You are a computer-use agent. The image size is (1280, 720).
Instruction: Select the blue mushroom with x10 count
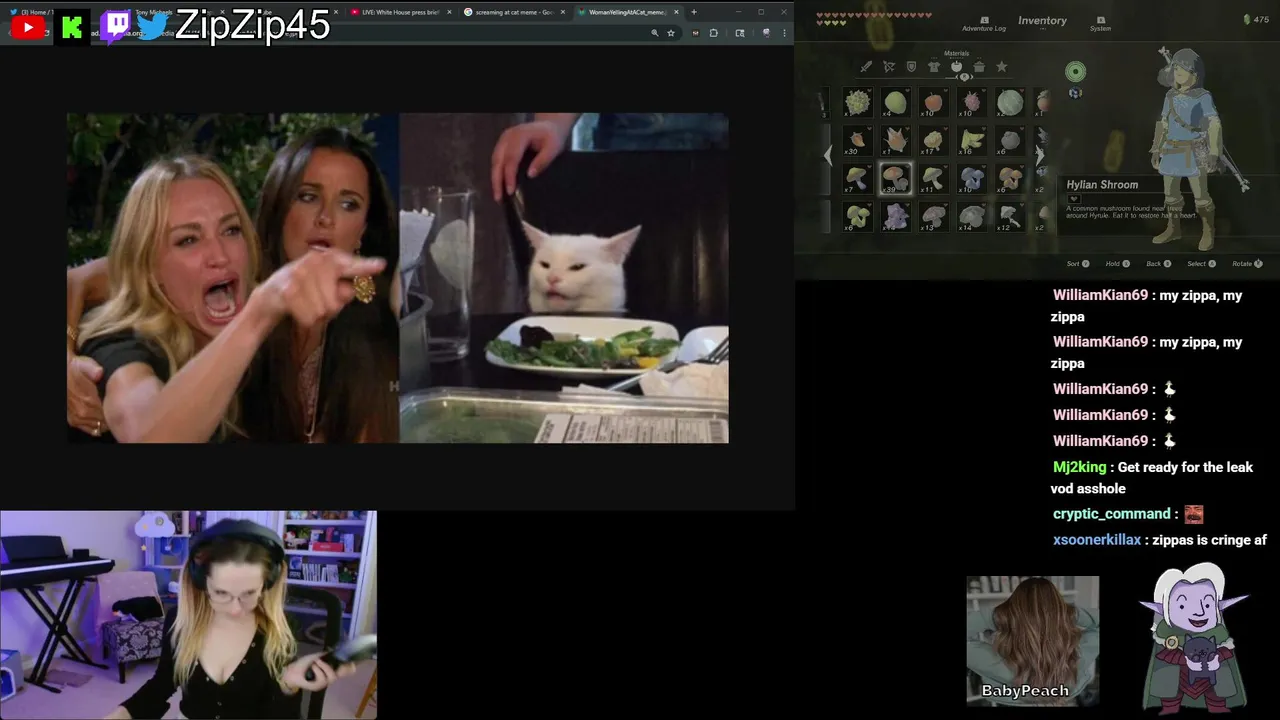(x=971, y=178)
